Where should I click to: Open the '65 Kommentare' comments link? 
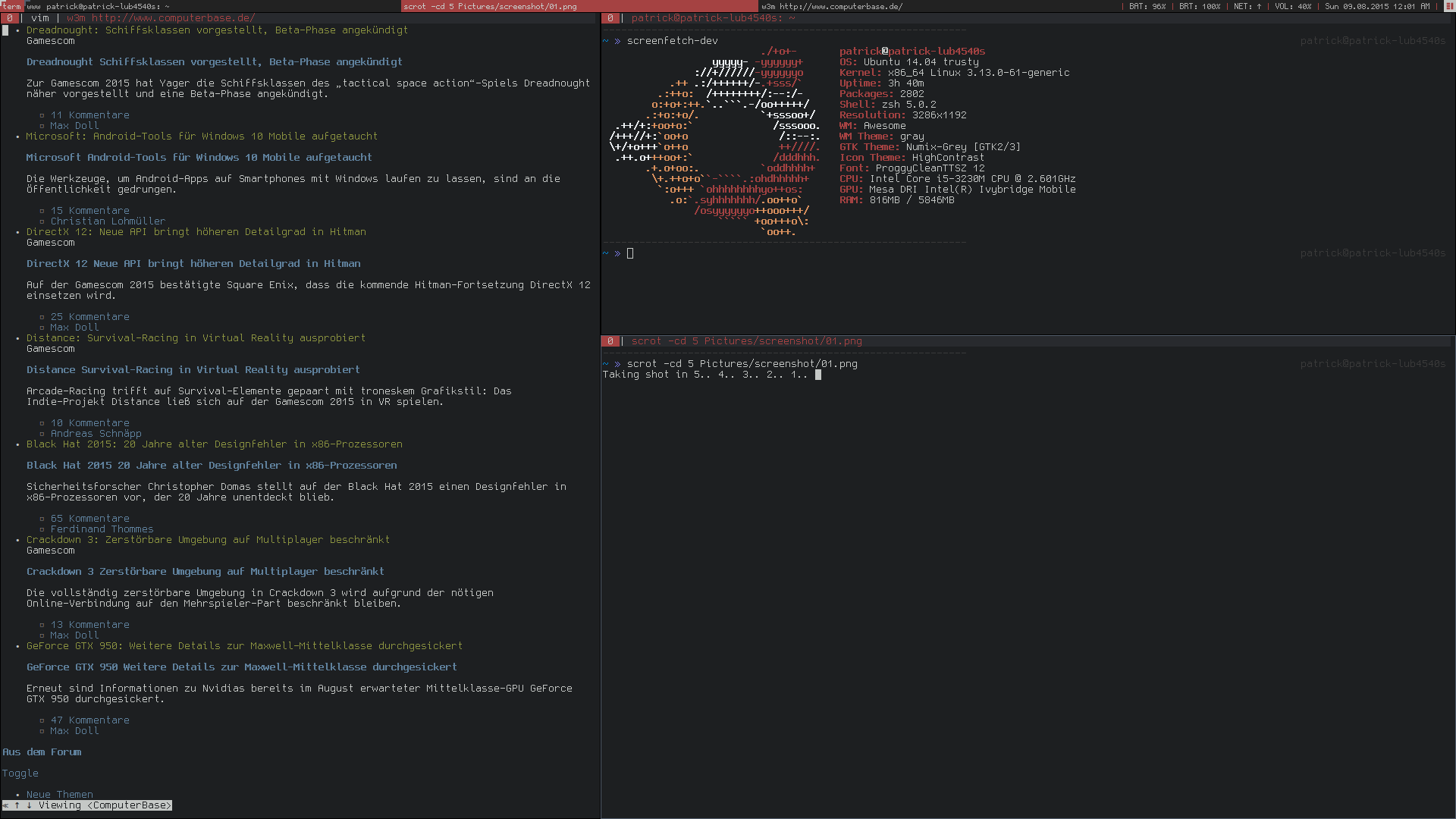click(x=89, y=519)
